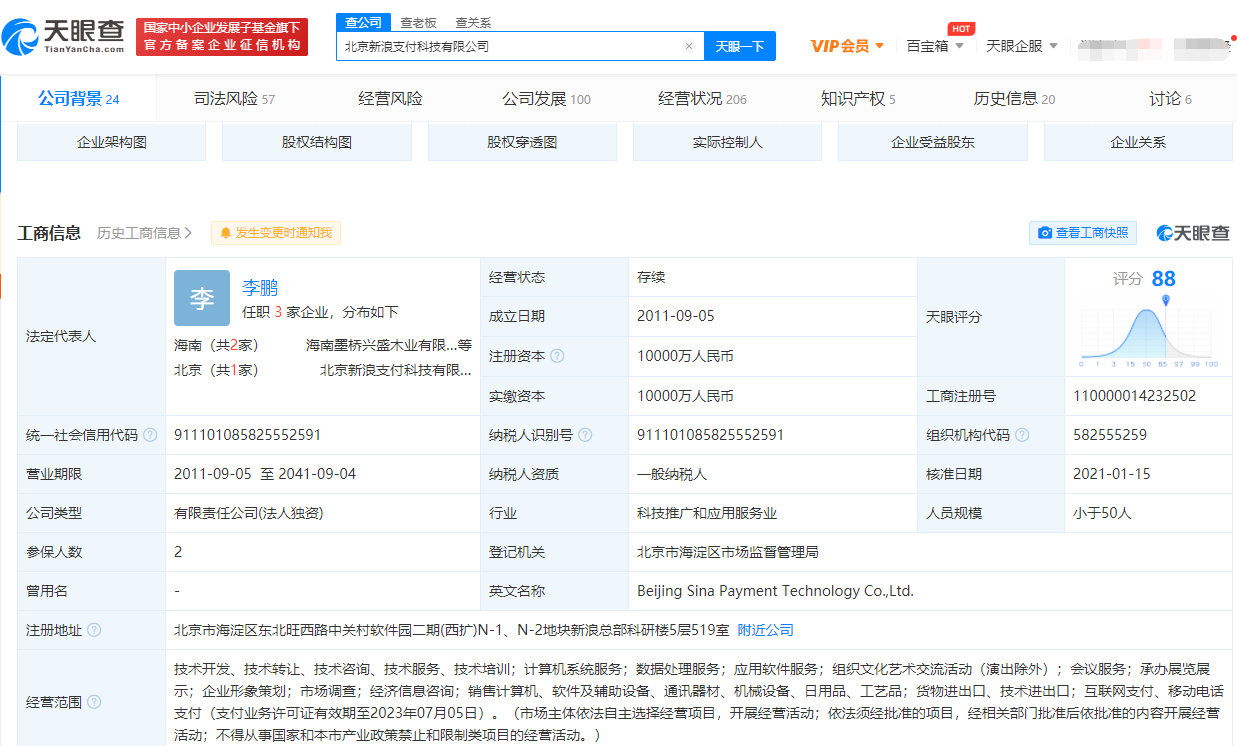Image resolution: width=1237 pixels, height=746 pixels.
Task: Switch to the 司法风险 tab
Action: pyautogui.click(x=234, y=99)
